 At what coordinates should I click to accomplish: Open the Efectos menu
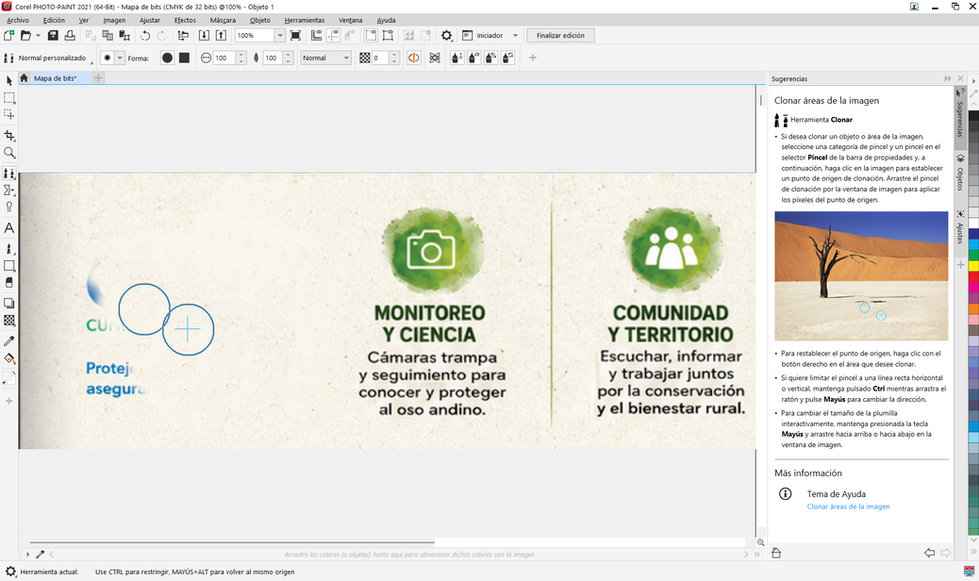[x=185, y=20]
